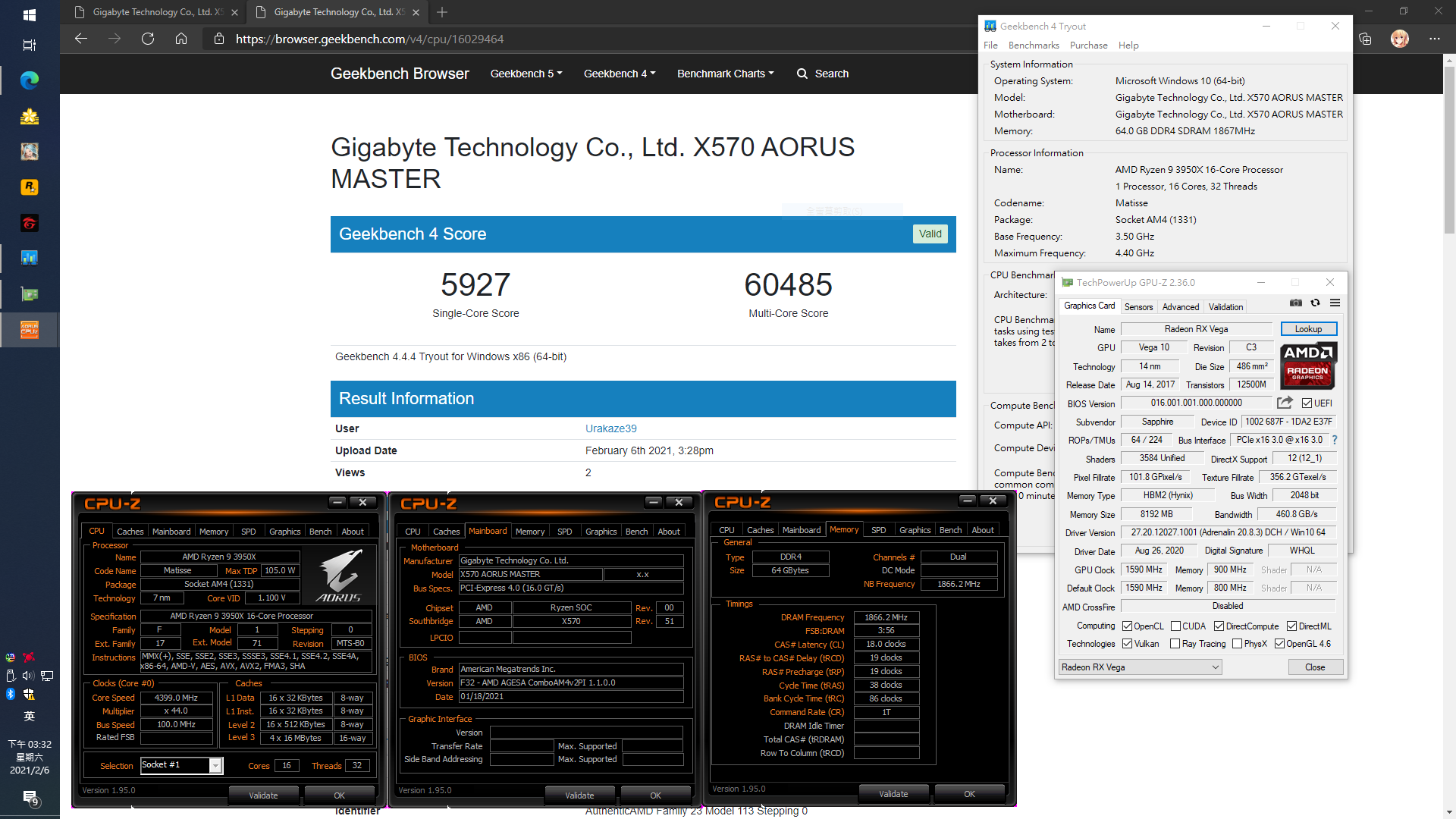Click the browser back arrow
This screenshot has height=819, width=1456.
pyautogui.click(x=81, y=39)
